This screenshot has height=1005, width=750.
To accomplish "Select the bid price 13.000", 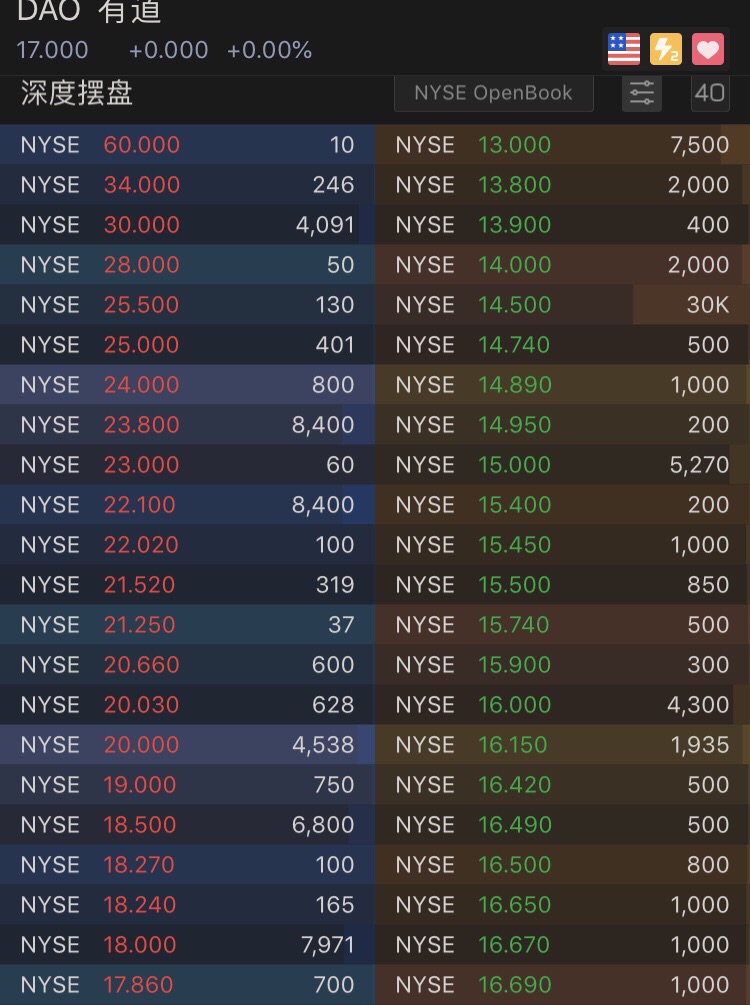I will tap(515, 145).
